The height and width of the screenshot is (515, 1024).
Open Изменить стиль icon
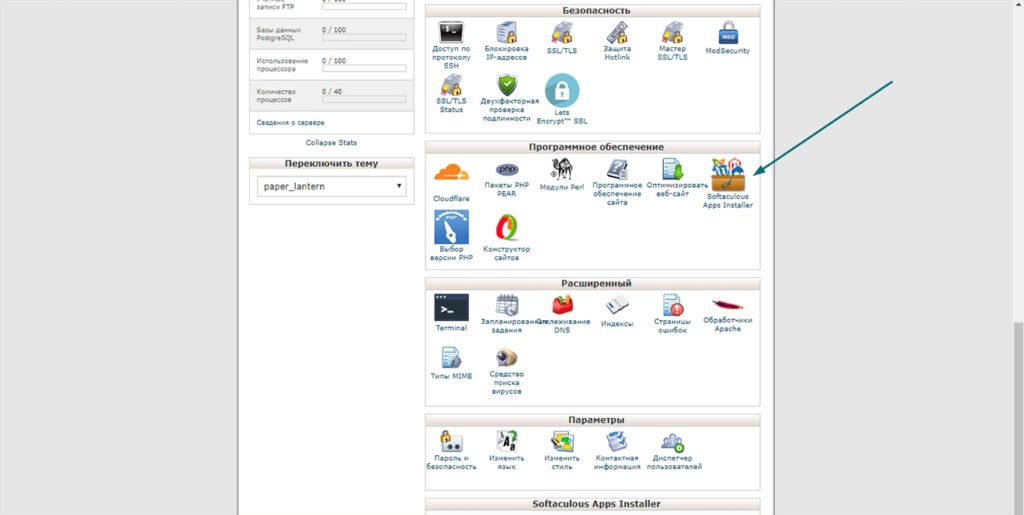562,442
